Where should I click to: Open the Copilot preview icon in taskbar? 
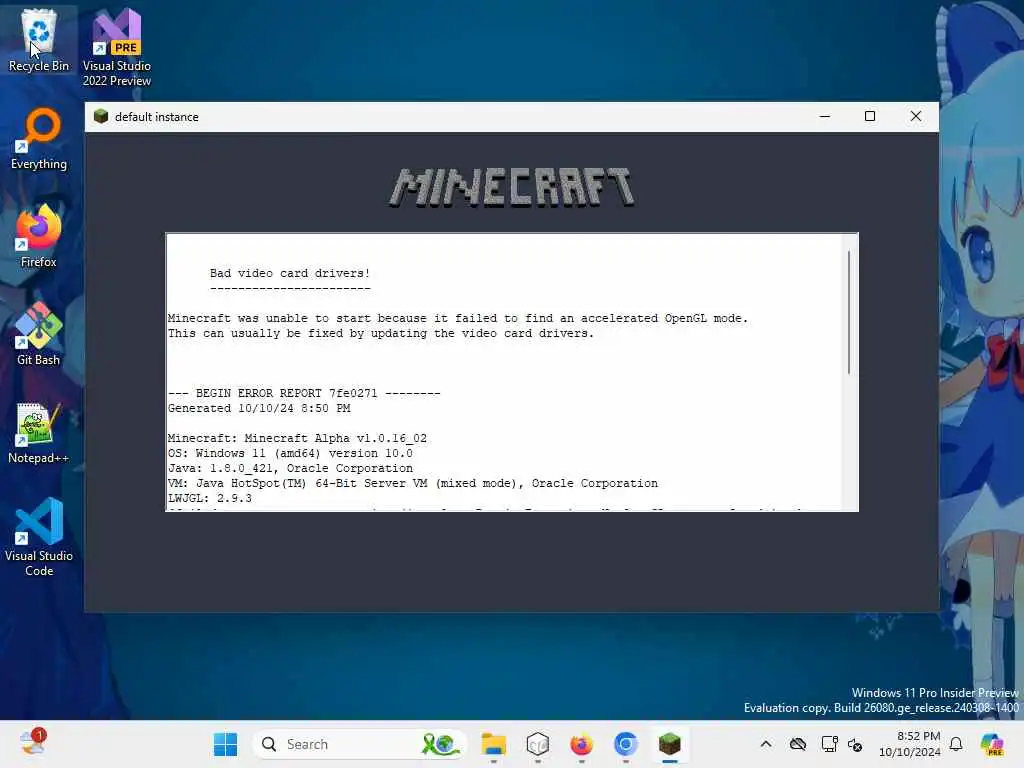pyautogui.click(x=992, y=744)
